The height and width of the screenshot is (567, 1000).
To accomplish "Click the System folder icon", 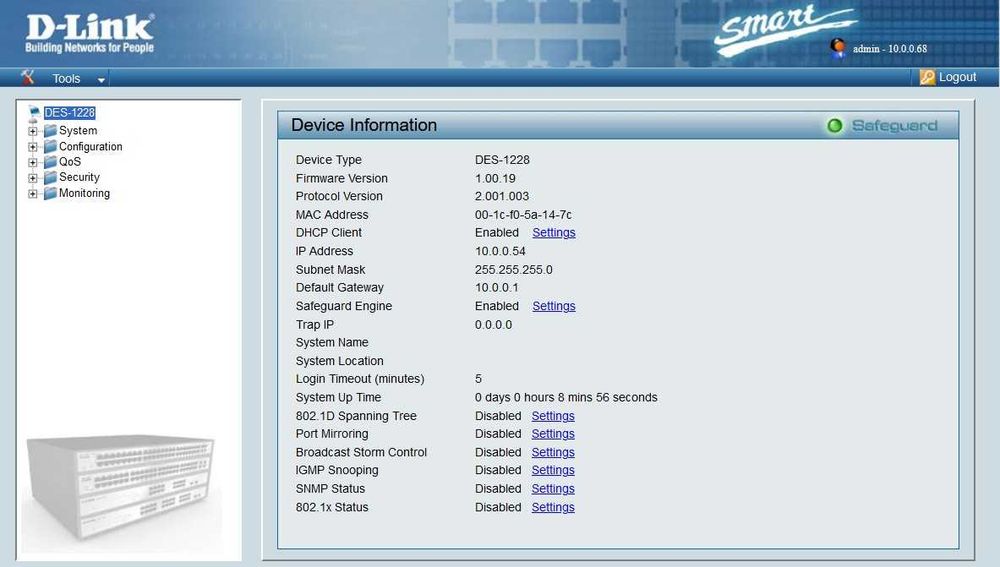I will [50, 131].
